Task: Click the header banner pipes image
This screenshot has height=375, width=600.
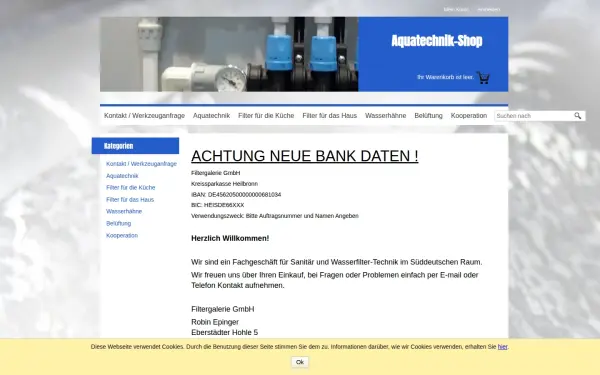Action: tap(229, 54)
